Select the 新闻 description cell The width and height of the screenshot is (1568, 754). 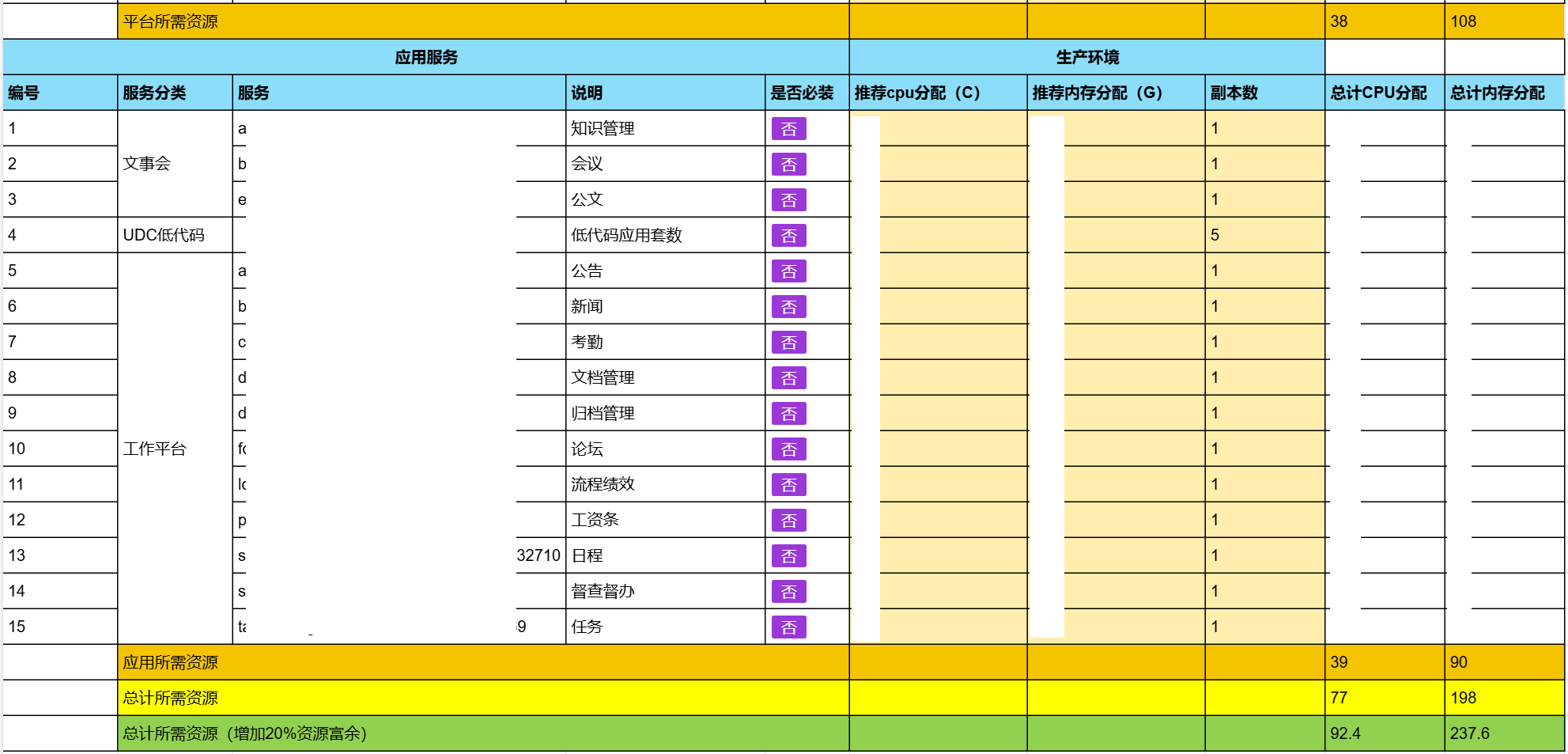[666, 306]
